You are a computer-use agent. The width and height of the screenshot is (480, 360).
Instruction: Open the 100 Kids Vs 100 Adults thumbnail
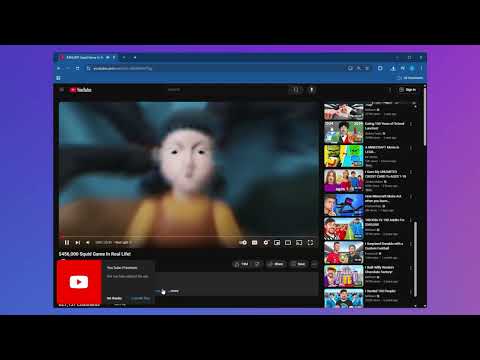pyautogui.click(x=344, y=229)
